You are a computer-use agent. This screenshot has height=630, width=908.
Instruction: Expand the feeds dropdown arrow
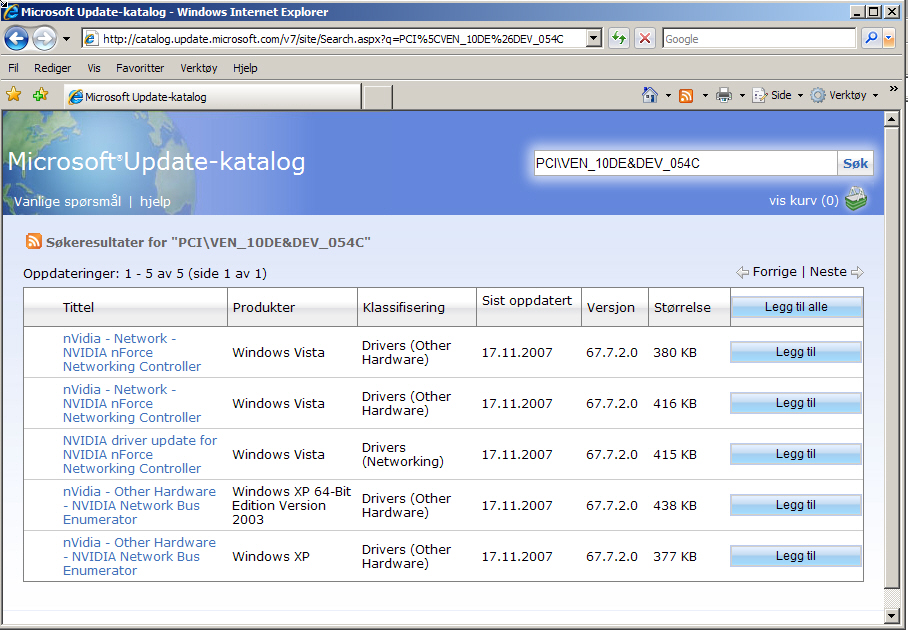click(x=705, y=96)
